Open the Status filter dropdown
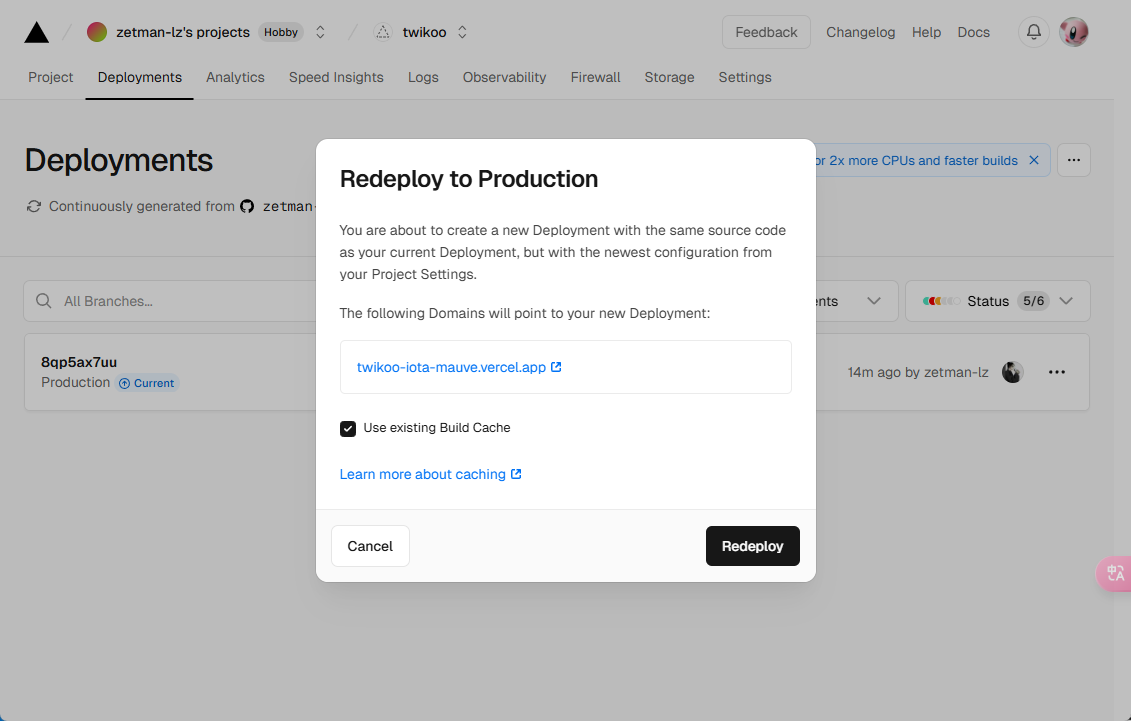The image size is (1131, 721). (997, 301)
